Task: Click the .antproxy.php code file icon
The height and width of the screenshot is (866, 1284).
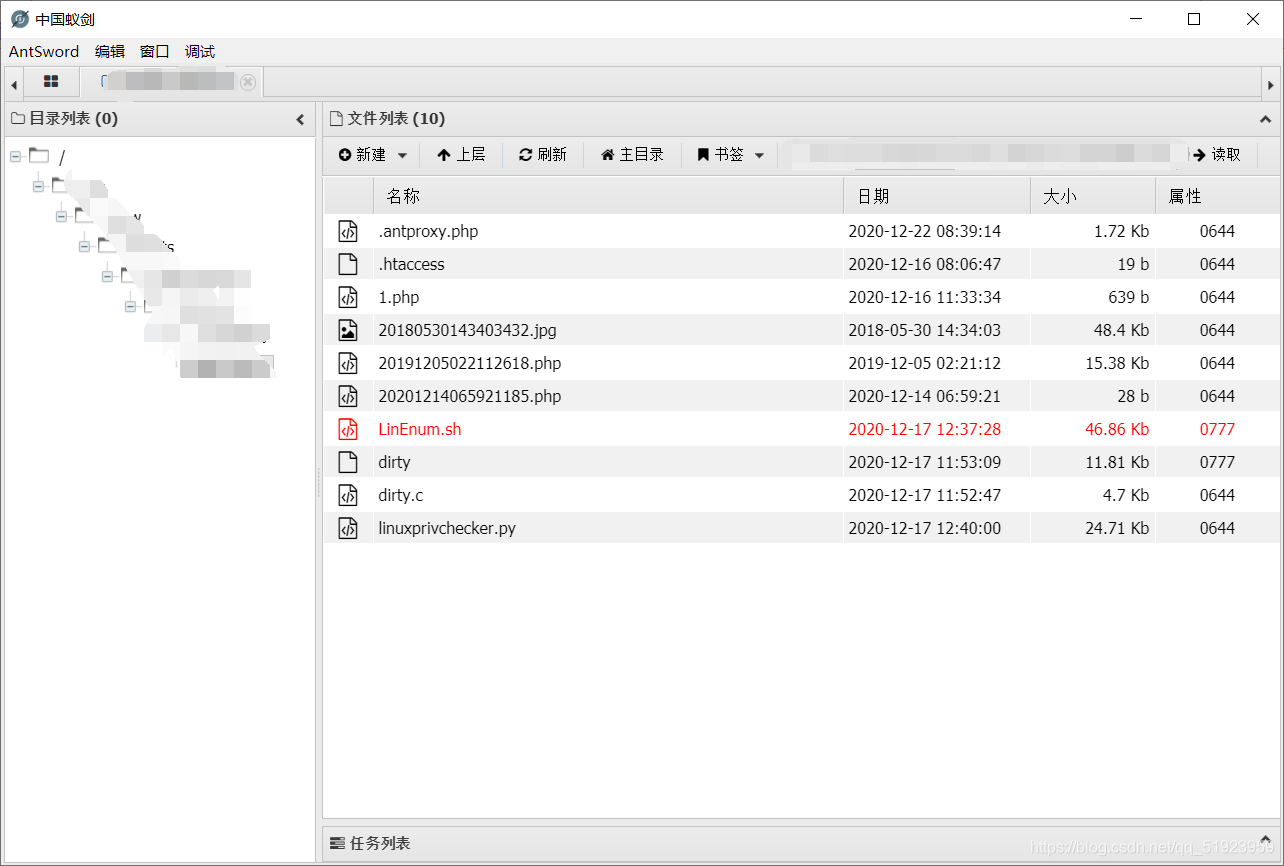Action: pyautogui.click(x=347, y=231)
